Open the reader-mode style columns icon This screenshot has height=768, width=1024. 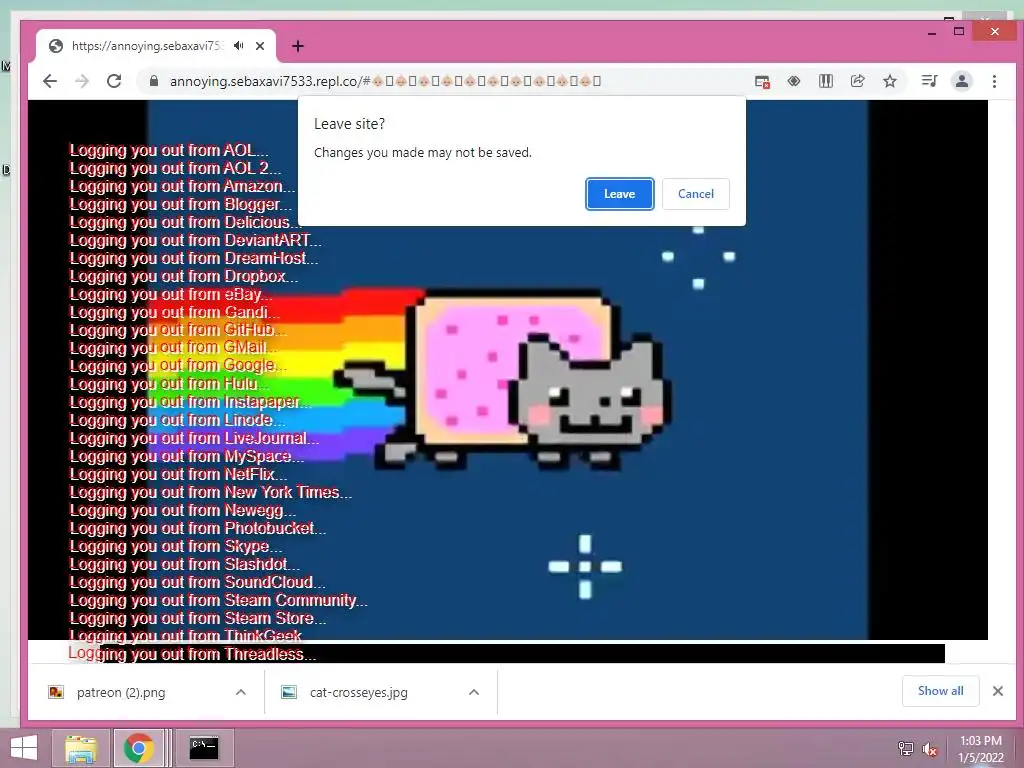pyautogui.click(x=825, y=81)
